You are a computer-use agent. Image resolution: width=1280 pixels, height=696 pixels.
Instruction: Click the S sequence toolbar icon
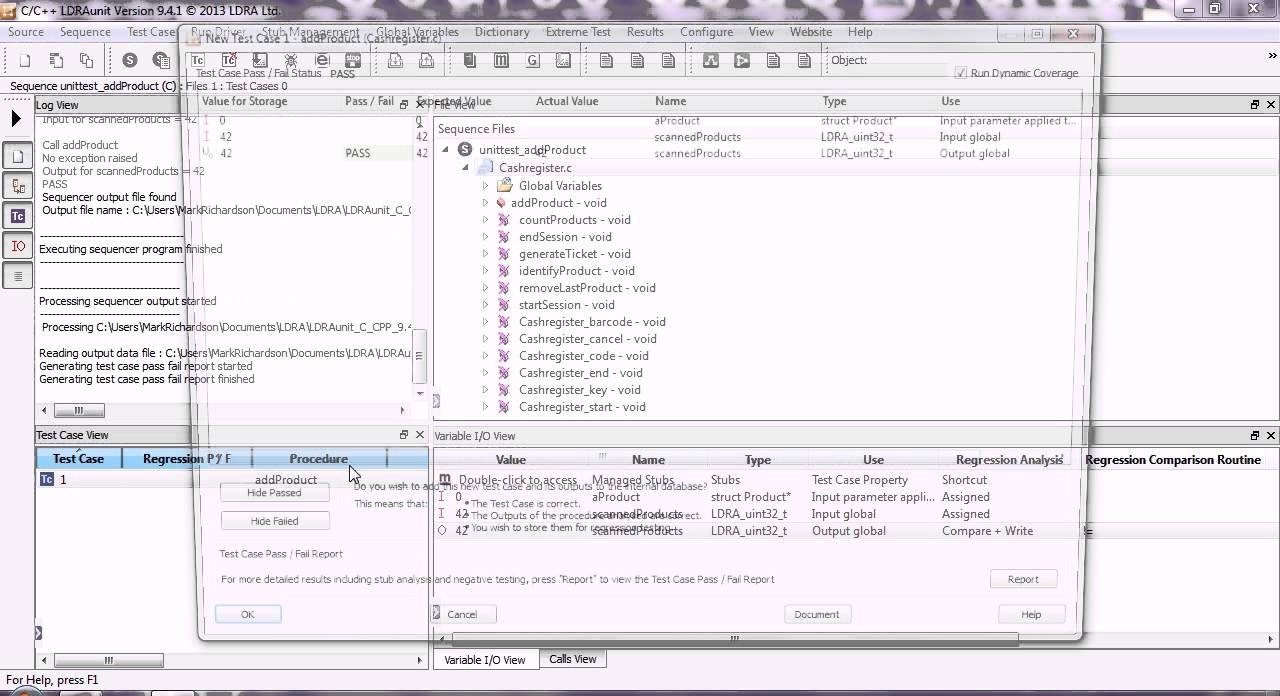pos(130,60)
